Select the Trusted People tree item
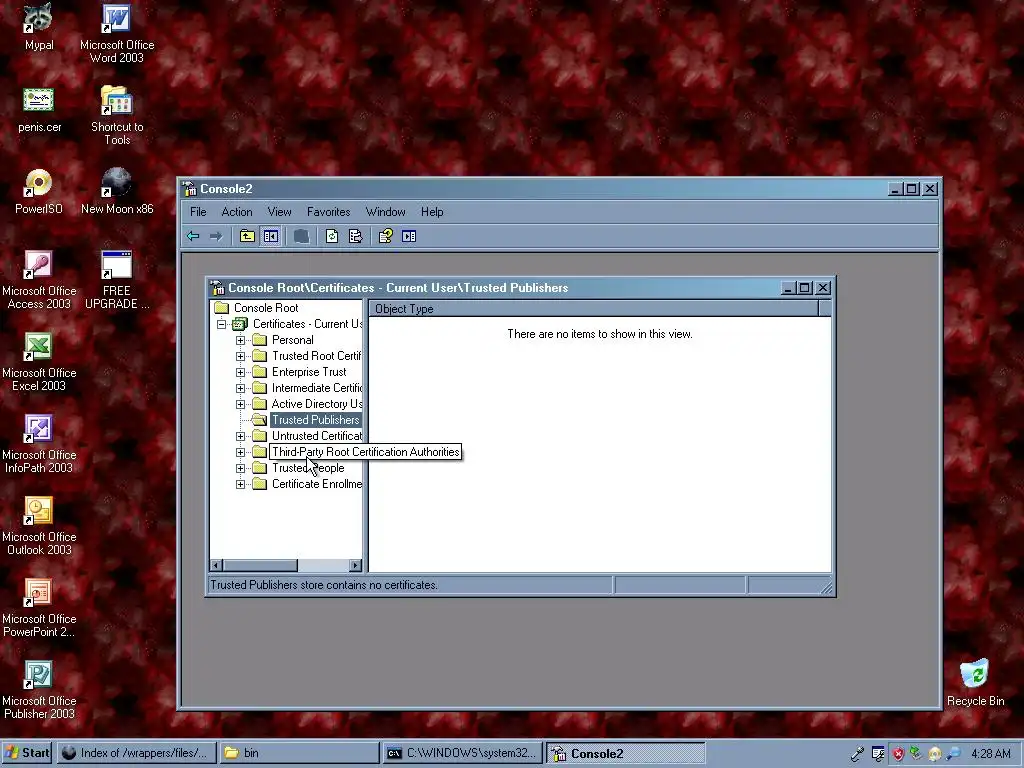The width and height of the screenshot is (1024, 768). (308, 468)
